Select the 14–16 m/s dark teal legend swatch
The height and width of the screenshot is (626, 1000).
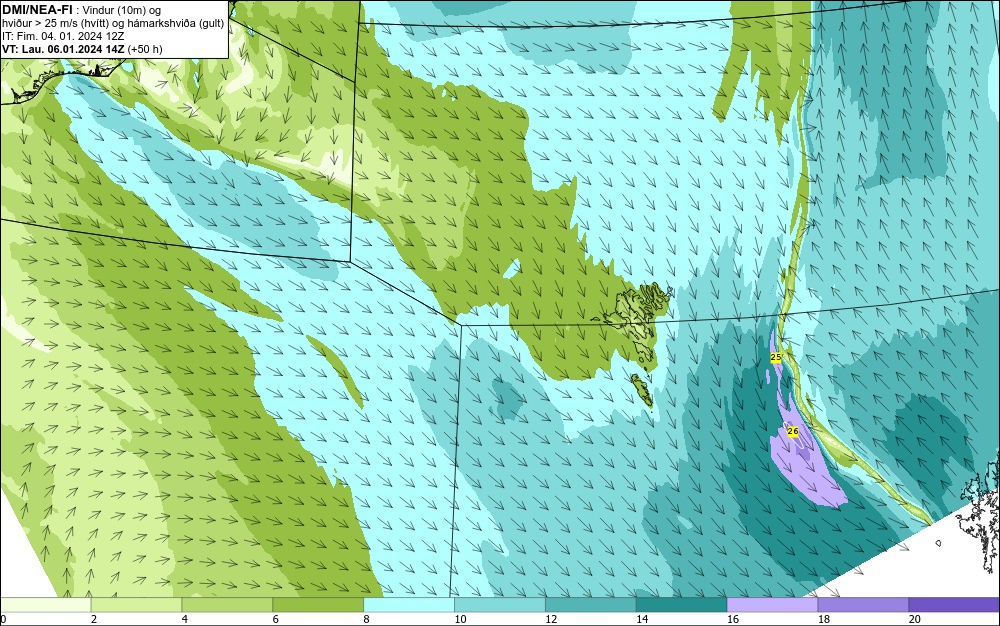click(682, 605)
